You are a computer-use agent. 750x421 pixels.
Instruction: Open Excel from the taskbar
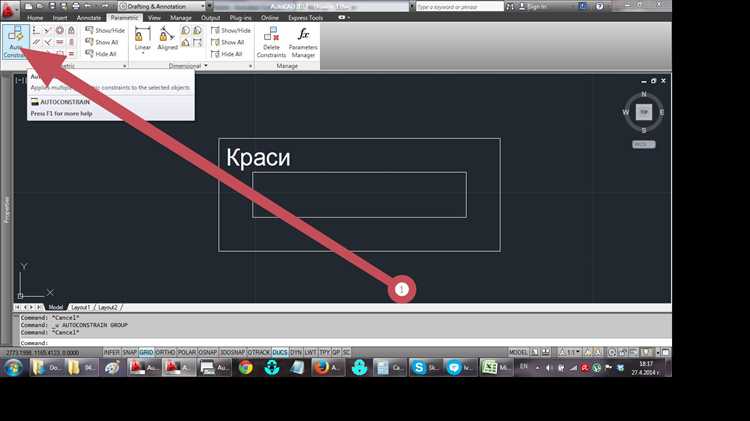pyautogui.click(x=496, y=367)
